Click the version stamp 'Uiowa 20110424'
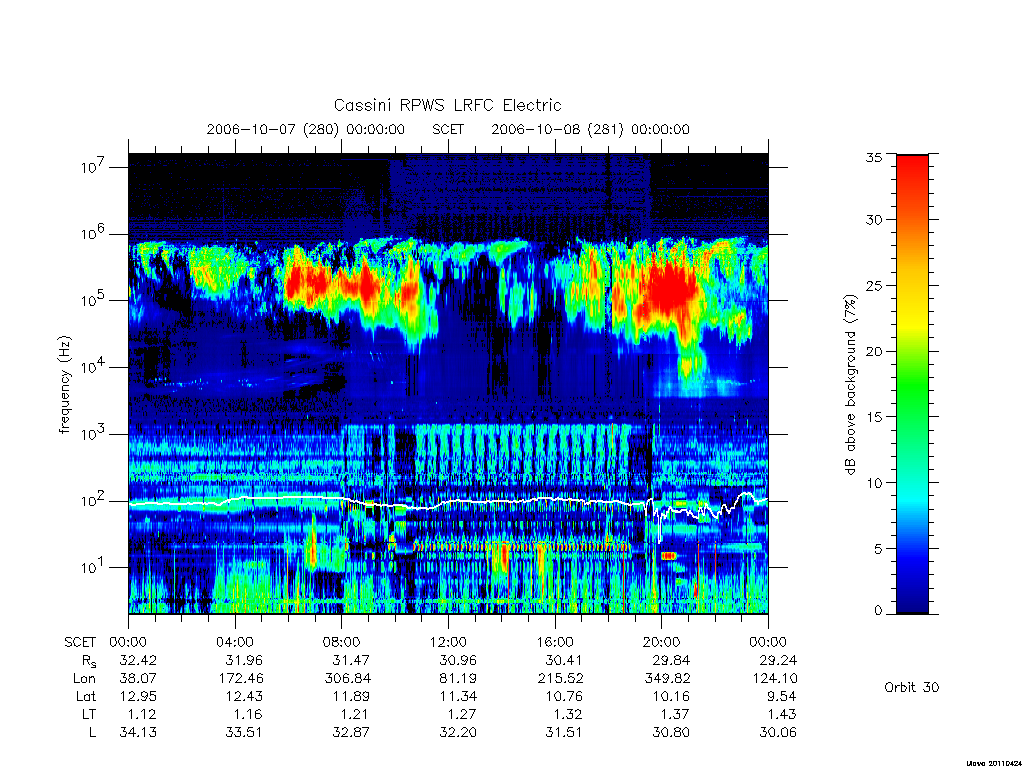The width and height of the screenshot is (1024, 768). 993,763
